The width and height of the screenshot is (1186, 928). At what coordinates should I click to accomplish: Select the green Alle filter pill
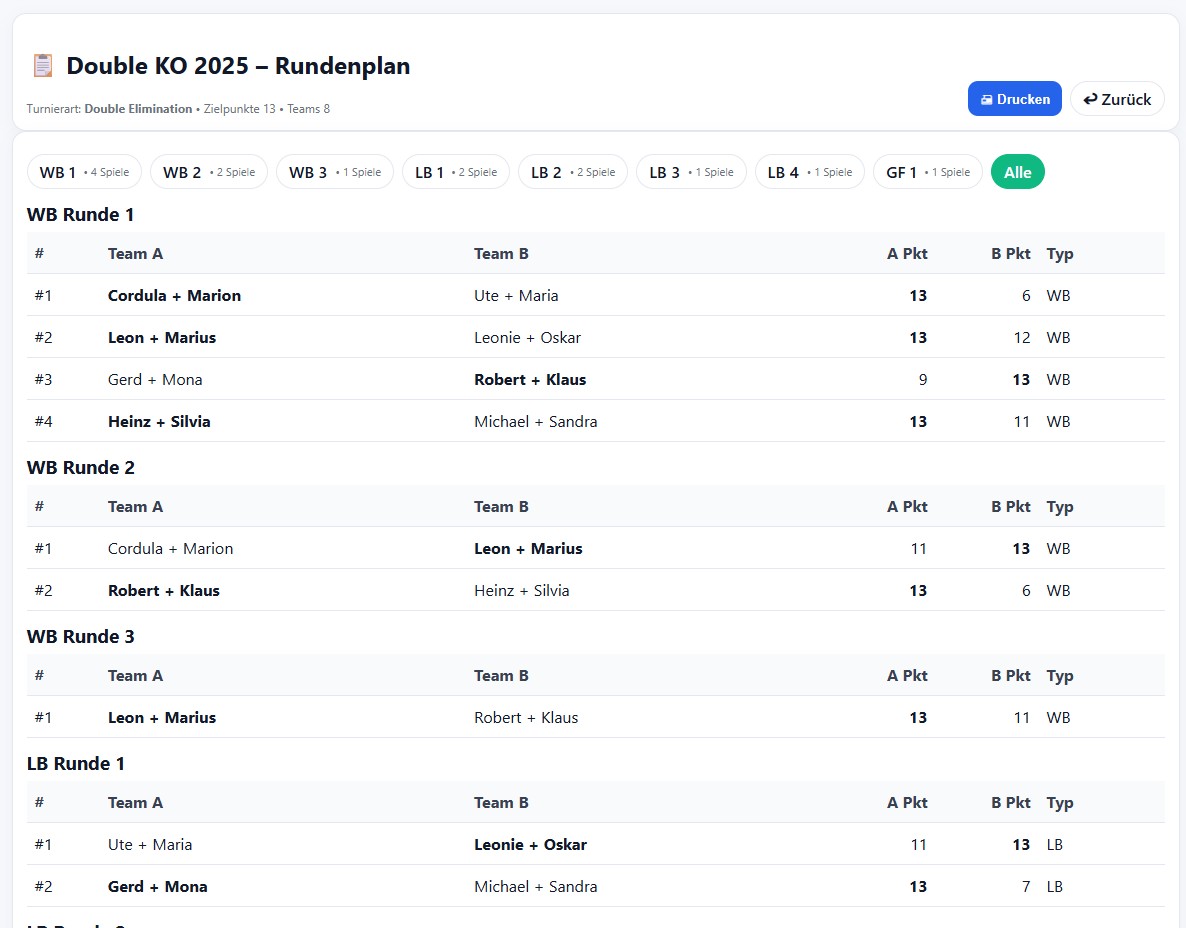(1017, 172)
